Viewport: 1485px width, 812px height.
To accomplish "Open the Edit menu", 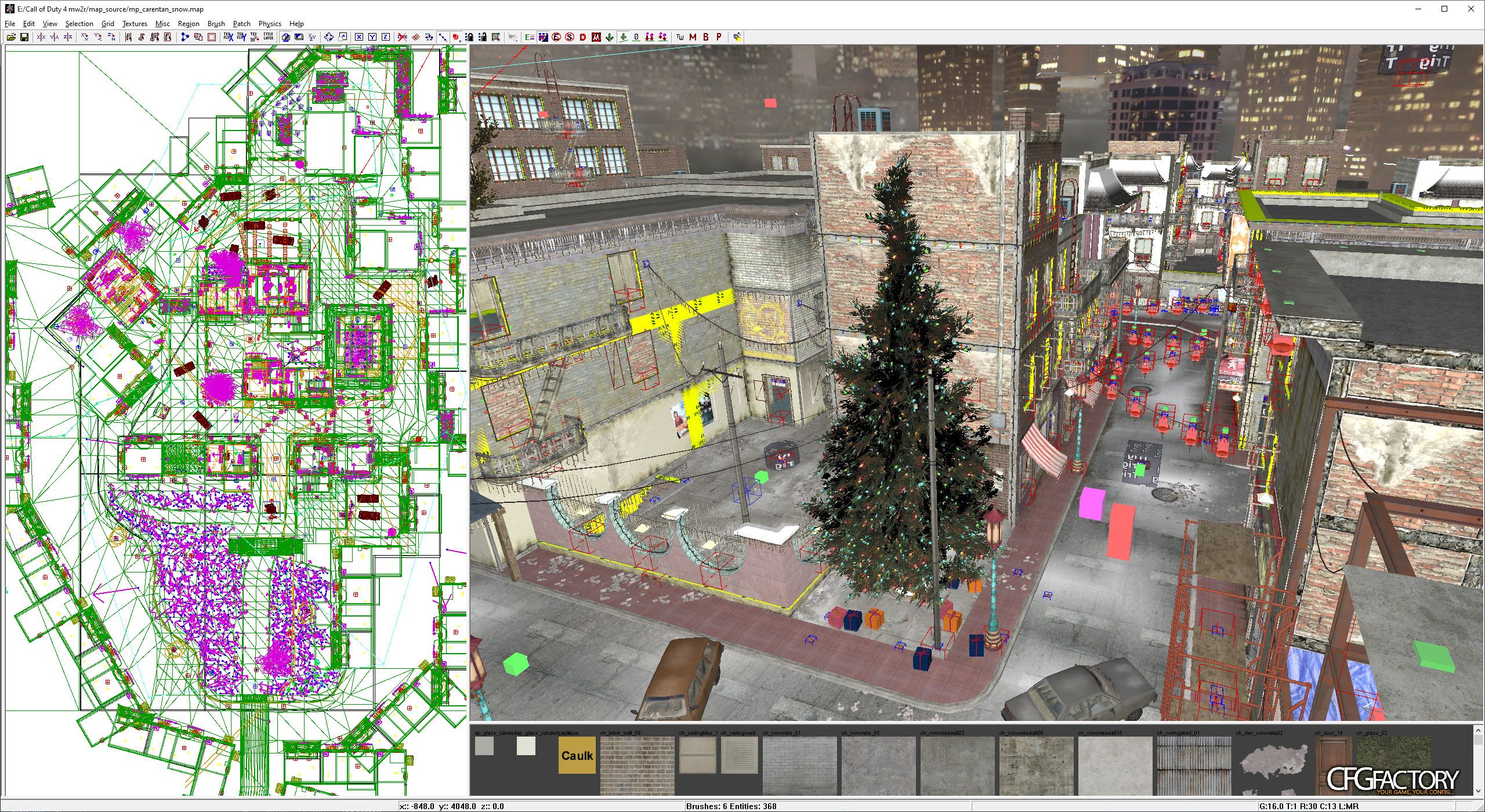I will 29,24.
